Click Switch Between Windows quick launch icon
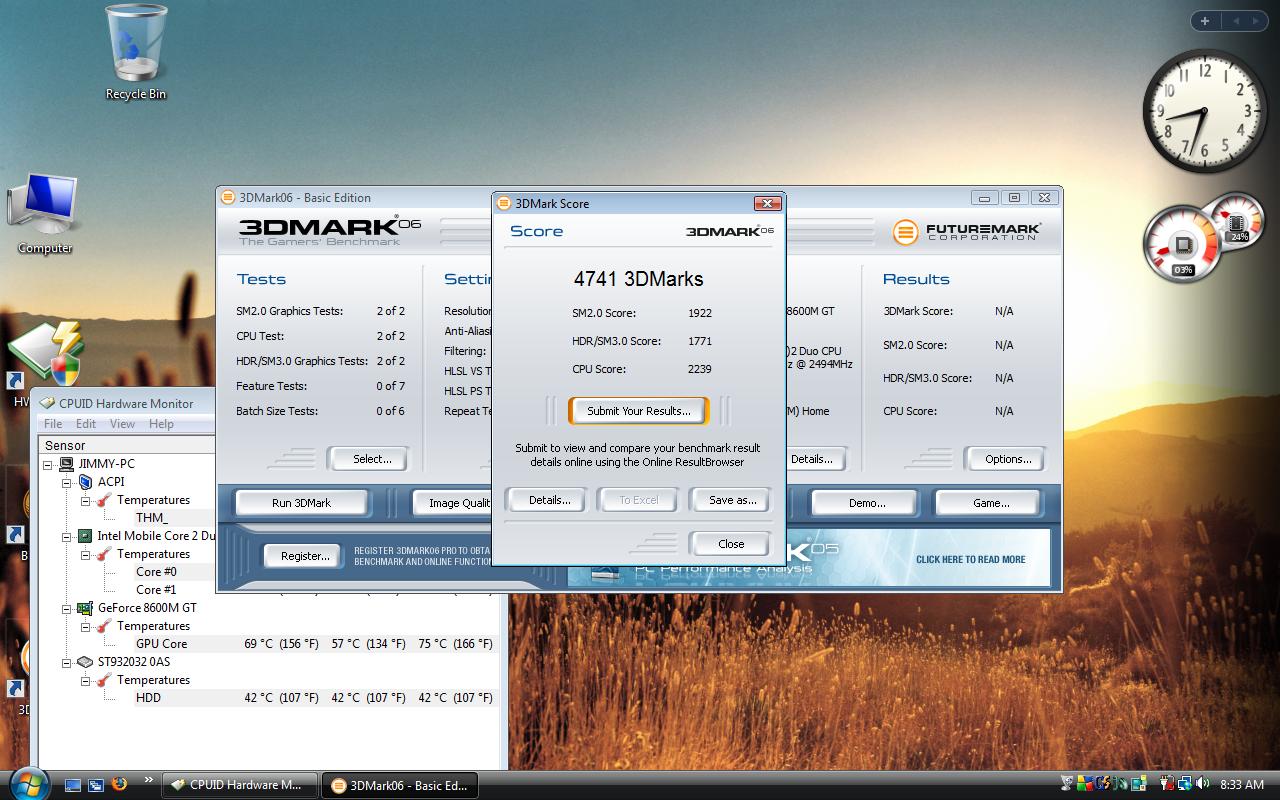 96,785
